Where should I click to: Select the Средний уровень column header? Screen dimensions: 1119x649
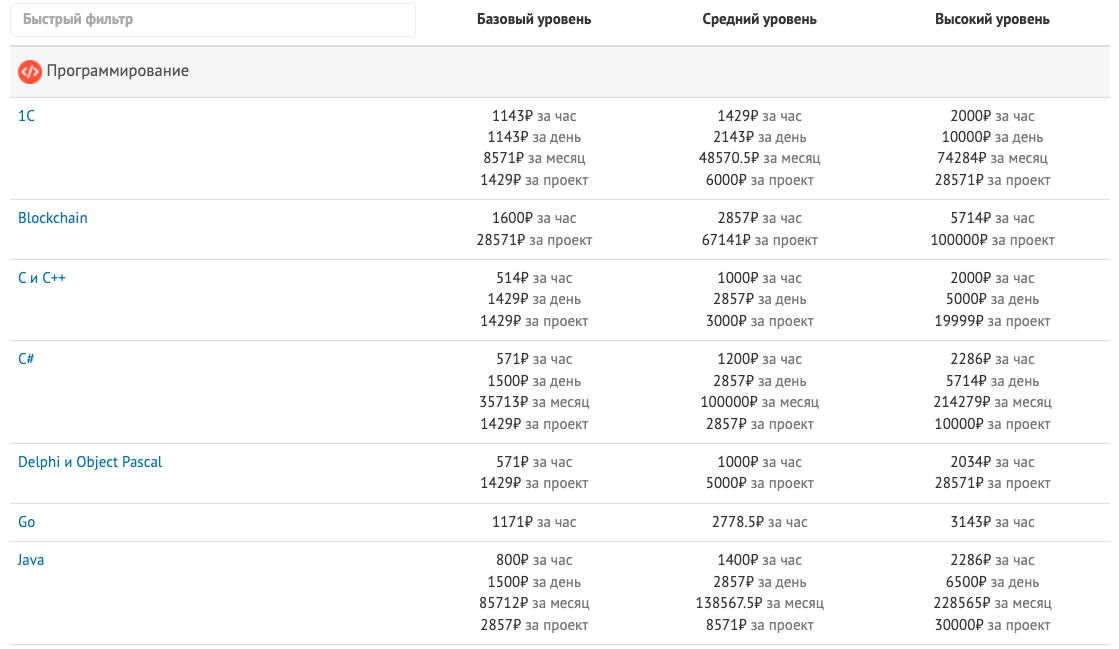pyautogui.click(x=759, y=19)
